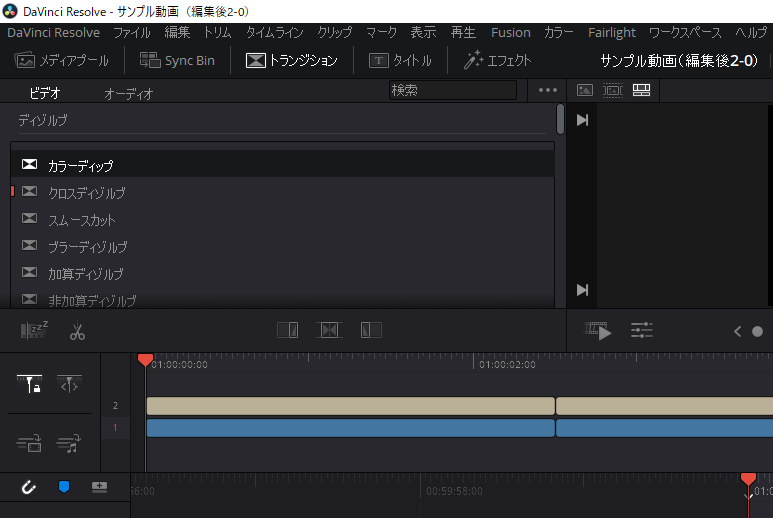
Task: Select the 加算ディゾルブ transition
Action: (x=282, y=274)
